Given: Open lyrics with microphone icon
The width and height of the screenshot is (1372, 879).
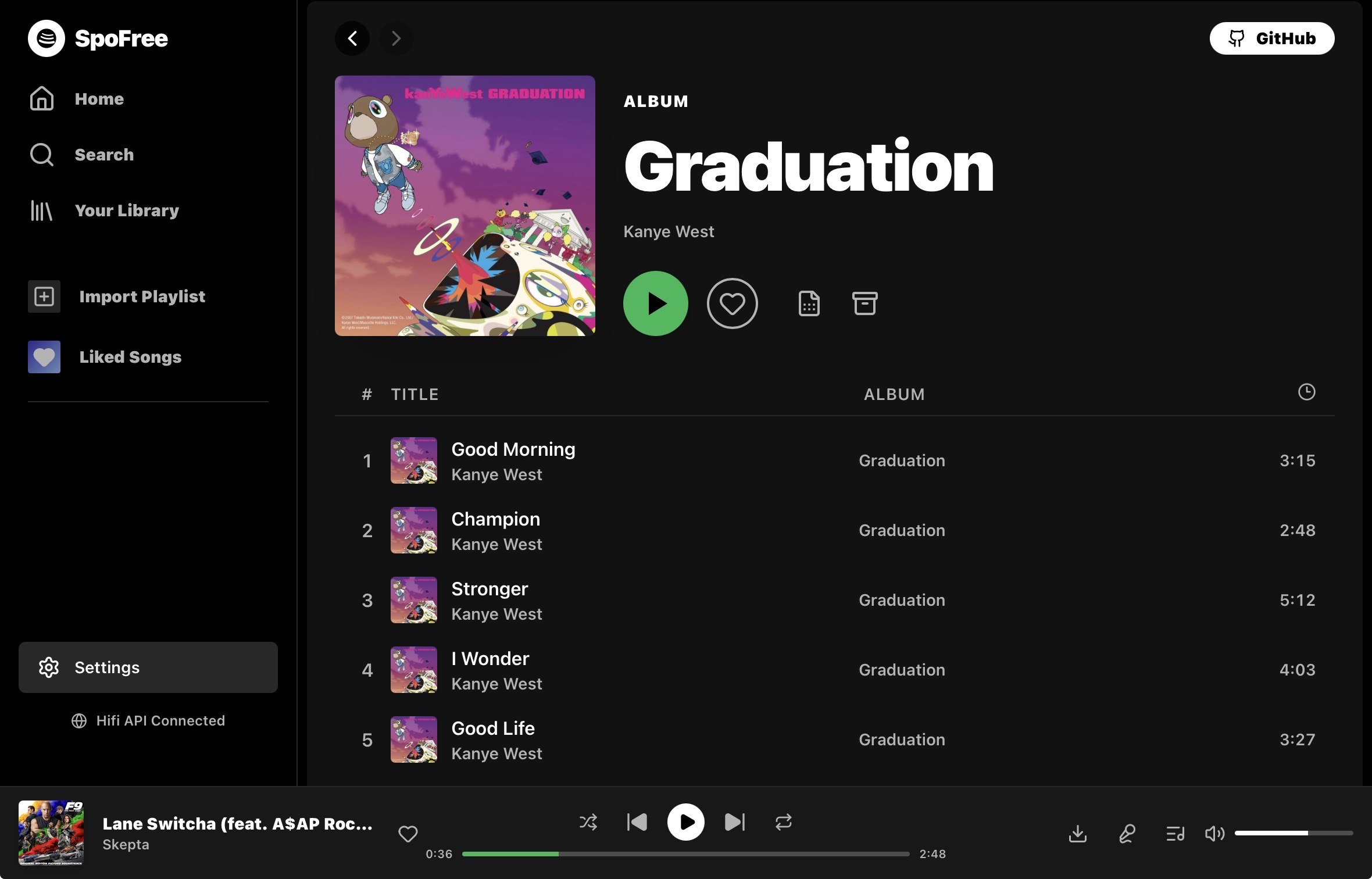Looking at the screenshot, I should (x=1127, y=834).
